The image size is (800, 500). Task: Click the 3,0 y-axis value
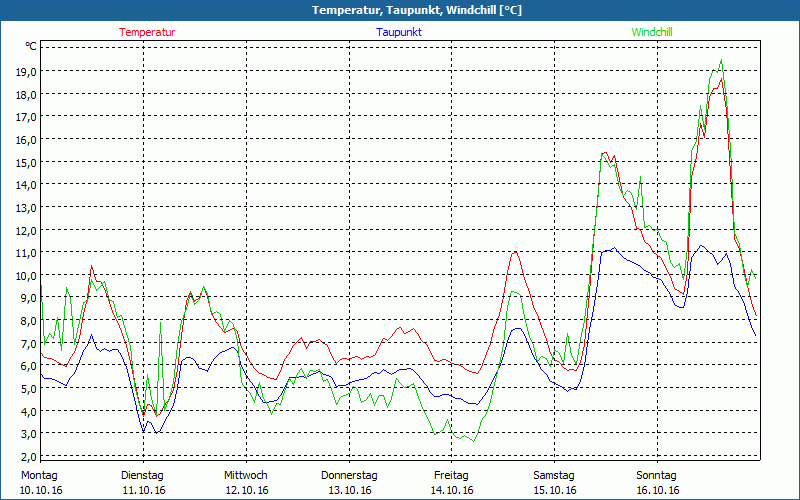(x=29, y=434)
